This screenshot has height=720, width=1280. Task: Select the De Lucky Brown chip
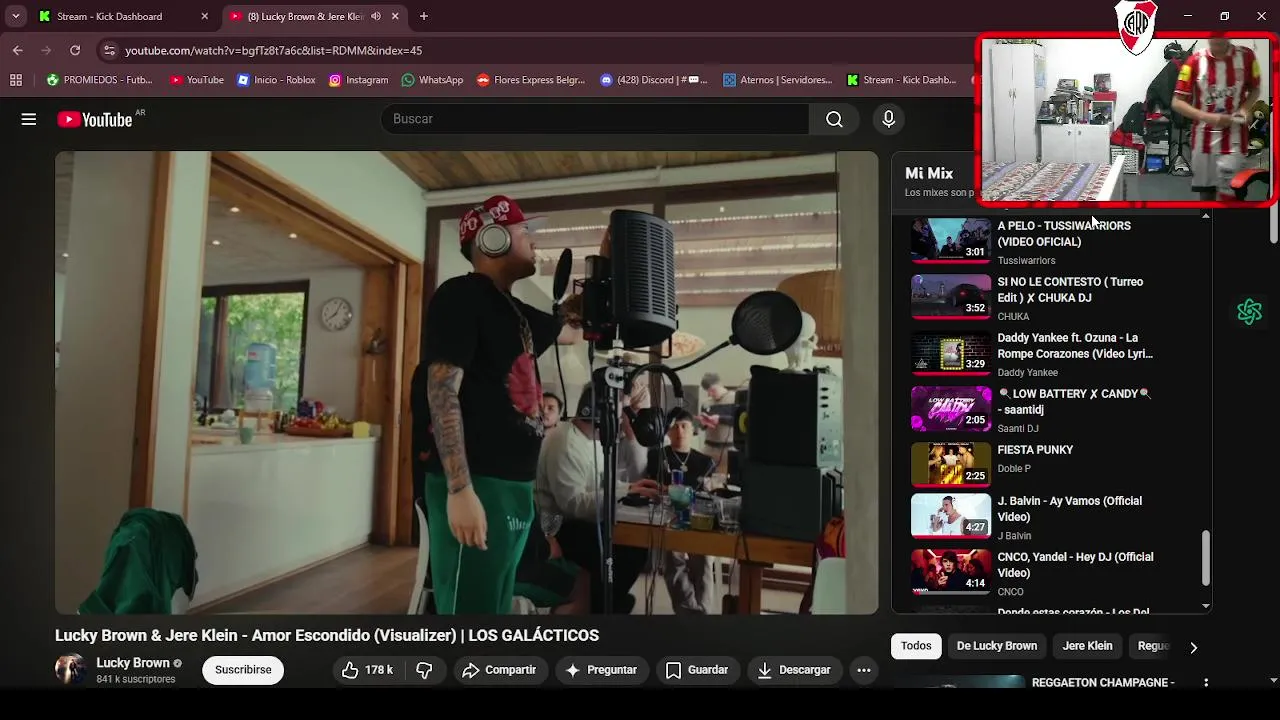click(997, 646)
